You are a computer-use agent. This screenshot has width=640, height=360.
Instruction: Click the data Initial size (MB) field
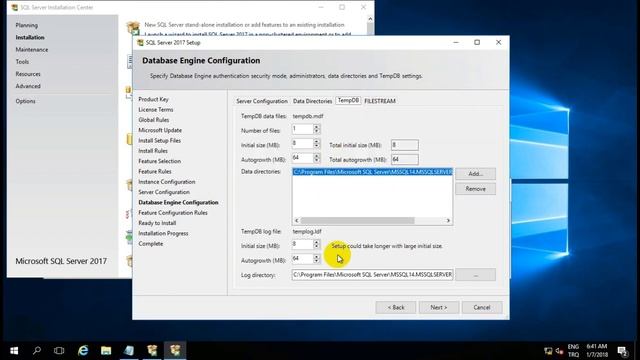pos(302,144)
